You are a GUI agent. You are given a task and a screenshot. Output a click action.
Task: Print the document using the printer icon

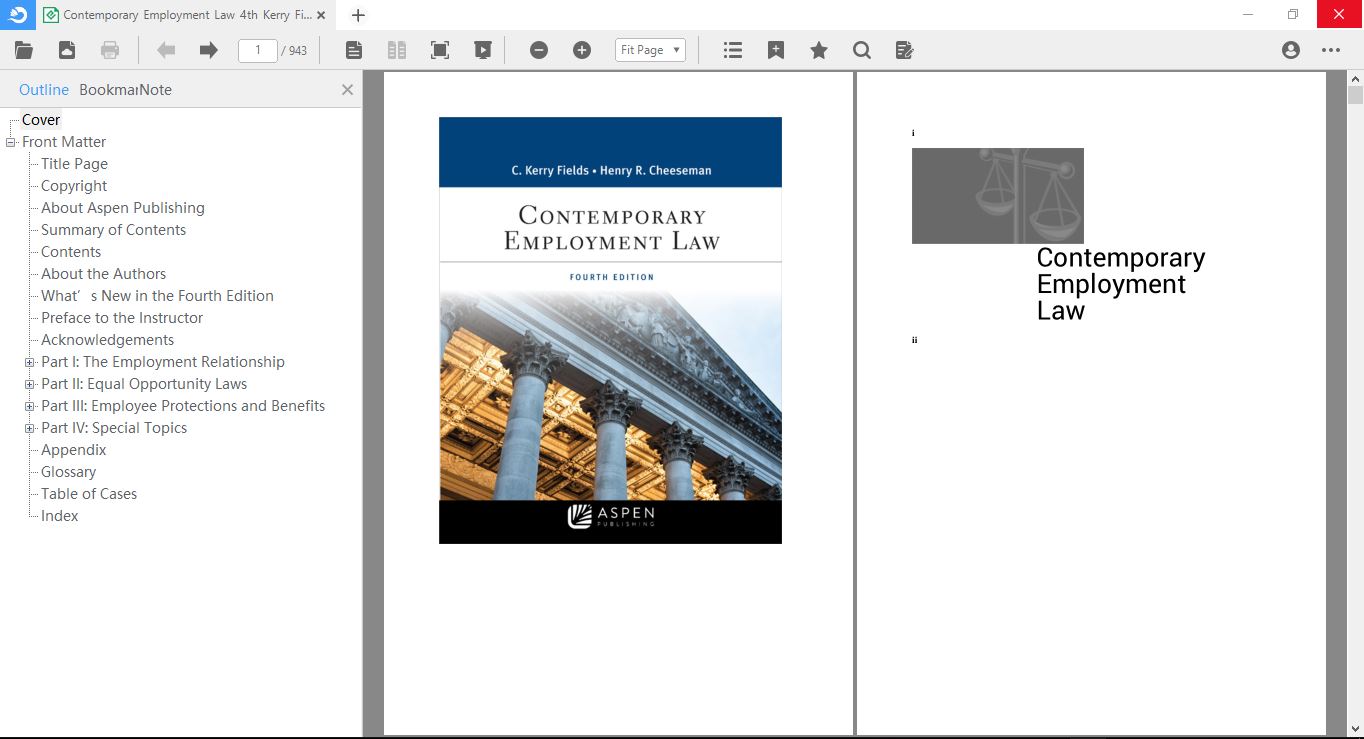pos(110,50)
